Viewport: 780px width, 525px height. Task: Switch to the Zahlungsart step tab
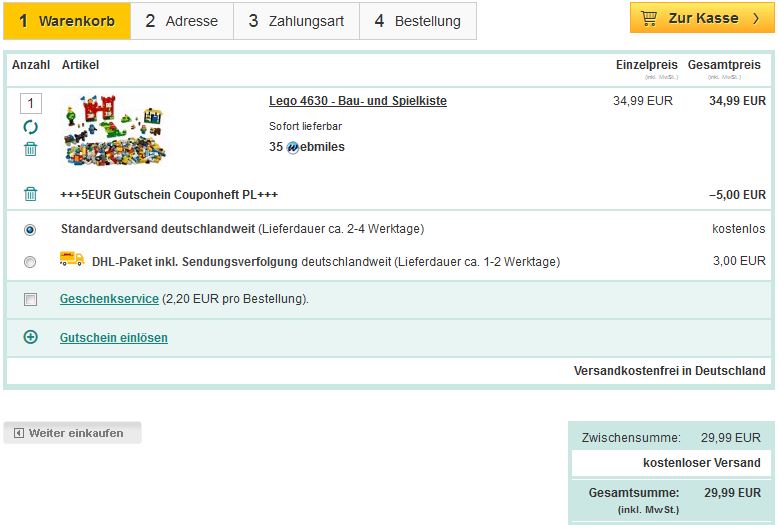pos(297,21)
